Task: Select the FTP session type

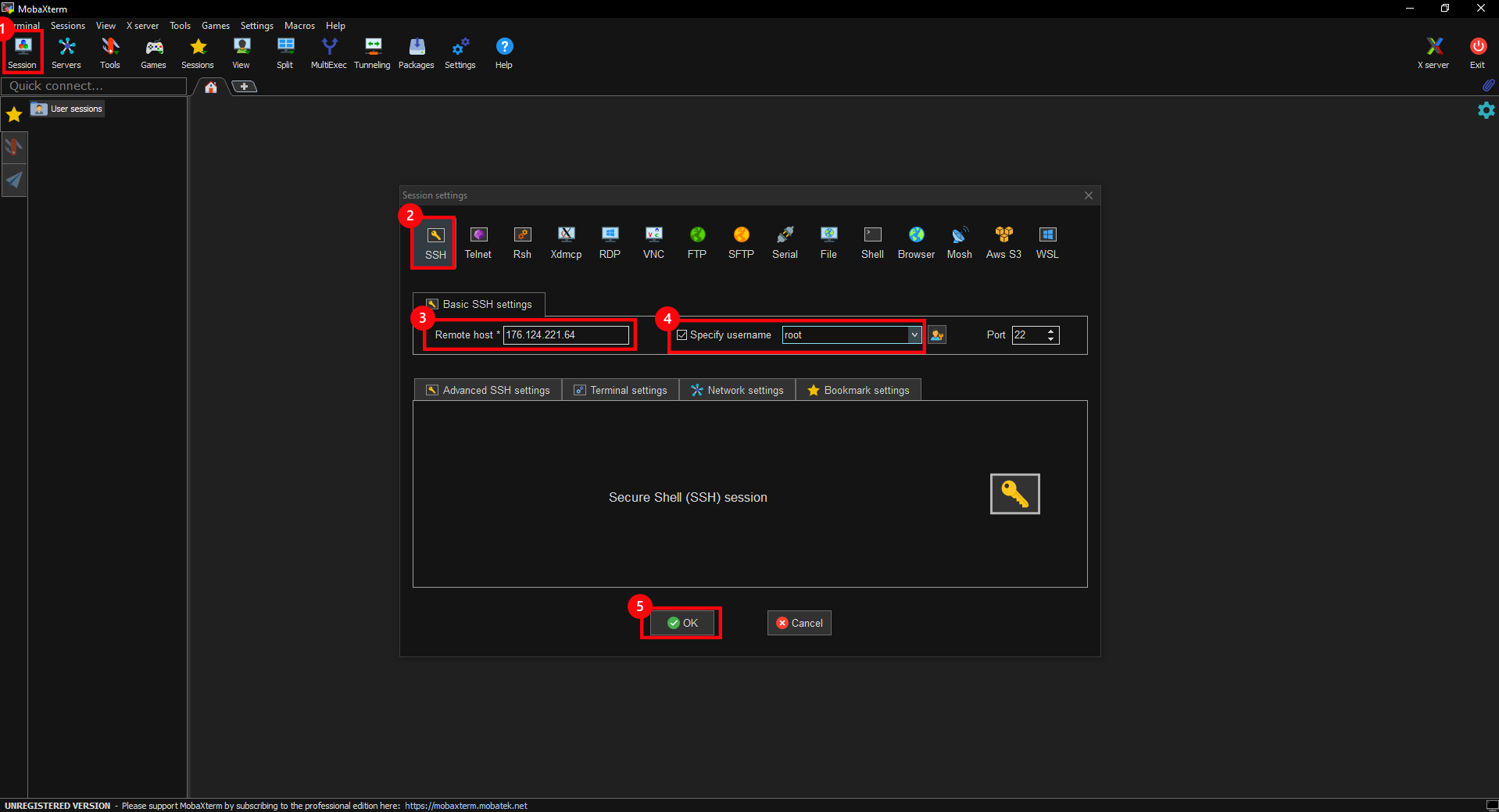Action: pos(697,243)
